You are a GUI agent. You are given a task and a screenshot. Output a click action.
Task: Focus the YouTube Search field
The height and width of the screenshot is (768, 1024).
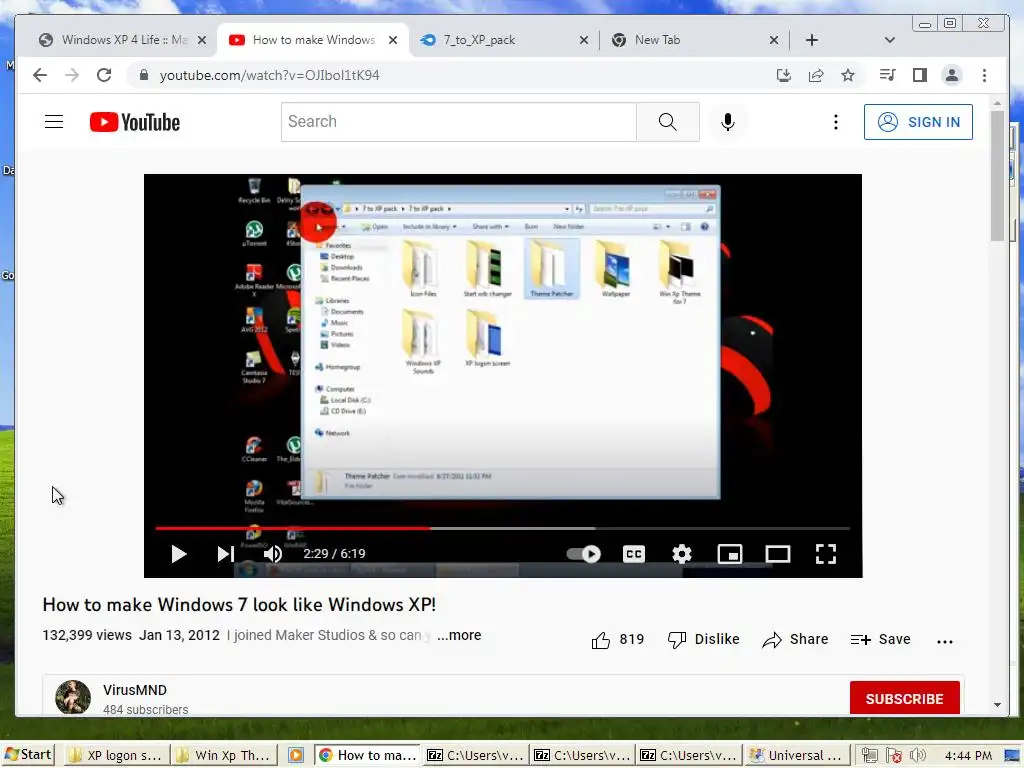458,122
